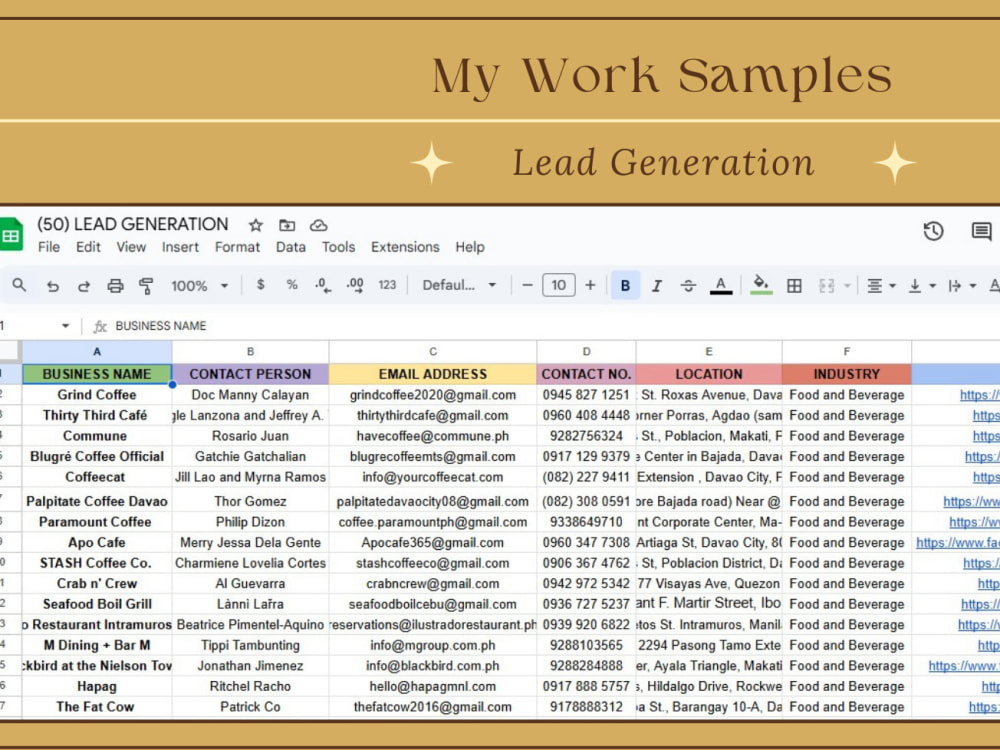This screenshot has width=1000, height=750.
Task: Open the comments icon at top right
Action: pyautogui.click(x=981, y=231)
